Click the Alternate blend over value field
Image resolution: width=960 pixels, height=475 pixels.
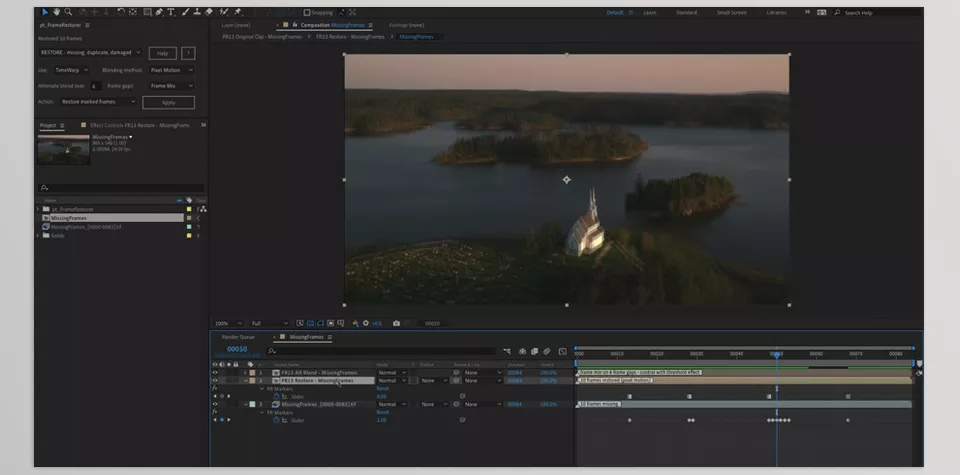pos(96,86)
